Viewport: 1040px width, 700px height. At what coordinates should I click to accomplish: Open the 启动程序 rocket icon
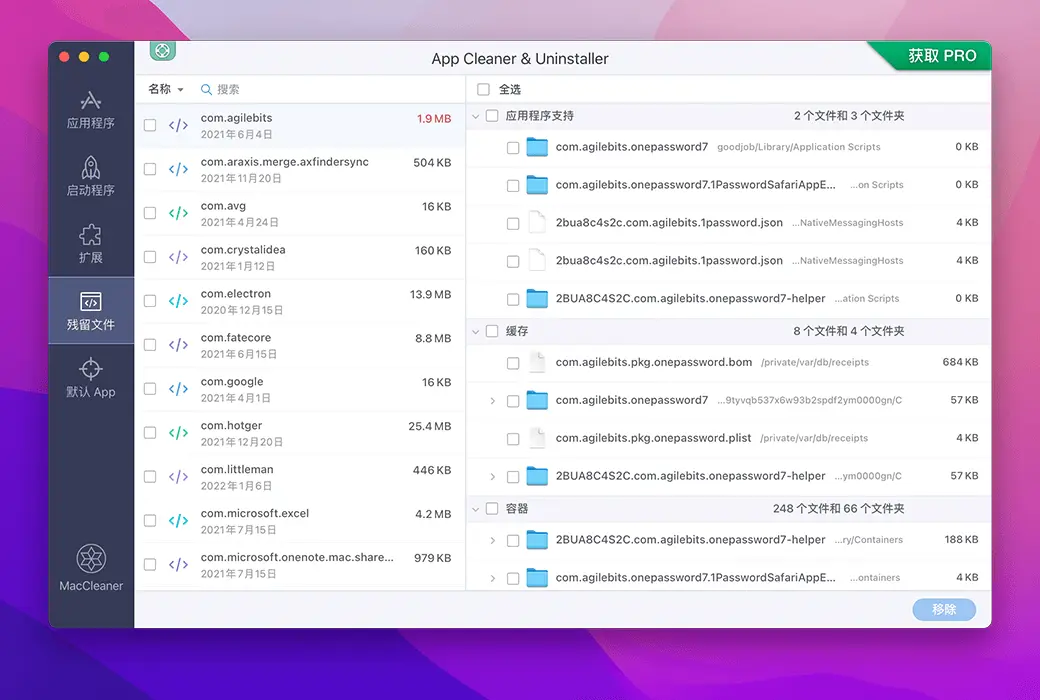coord(91,168)
